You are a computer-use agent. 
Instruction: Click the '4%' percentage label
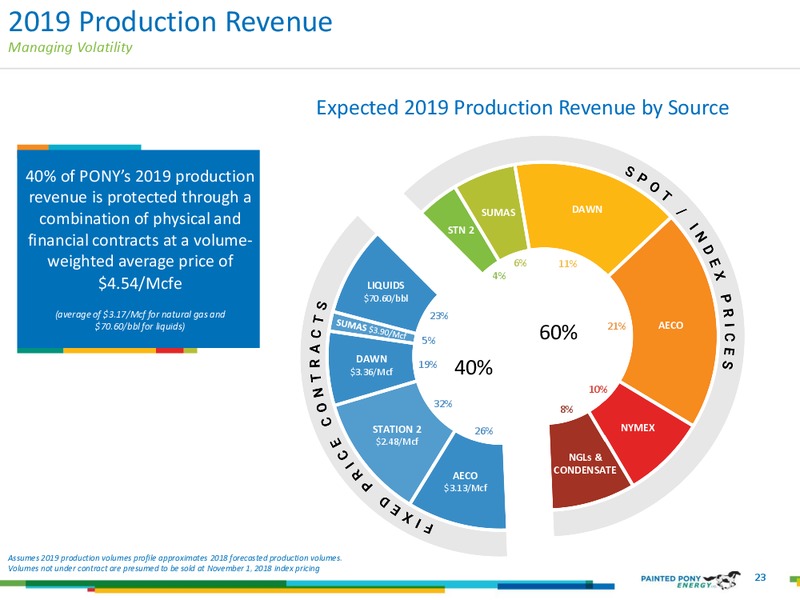(498, 276)
